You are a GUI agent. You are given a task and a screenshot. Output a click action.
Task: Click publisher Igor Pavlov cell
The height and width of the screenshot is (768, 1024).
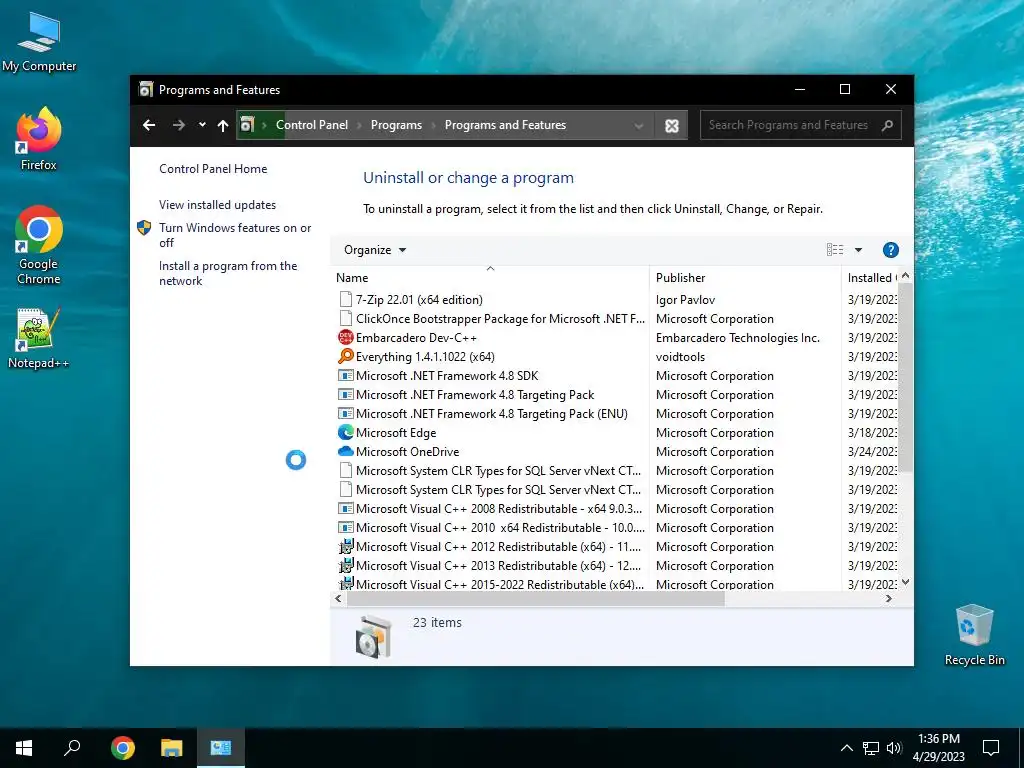(x=685, y=299)
